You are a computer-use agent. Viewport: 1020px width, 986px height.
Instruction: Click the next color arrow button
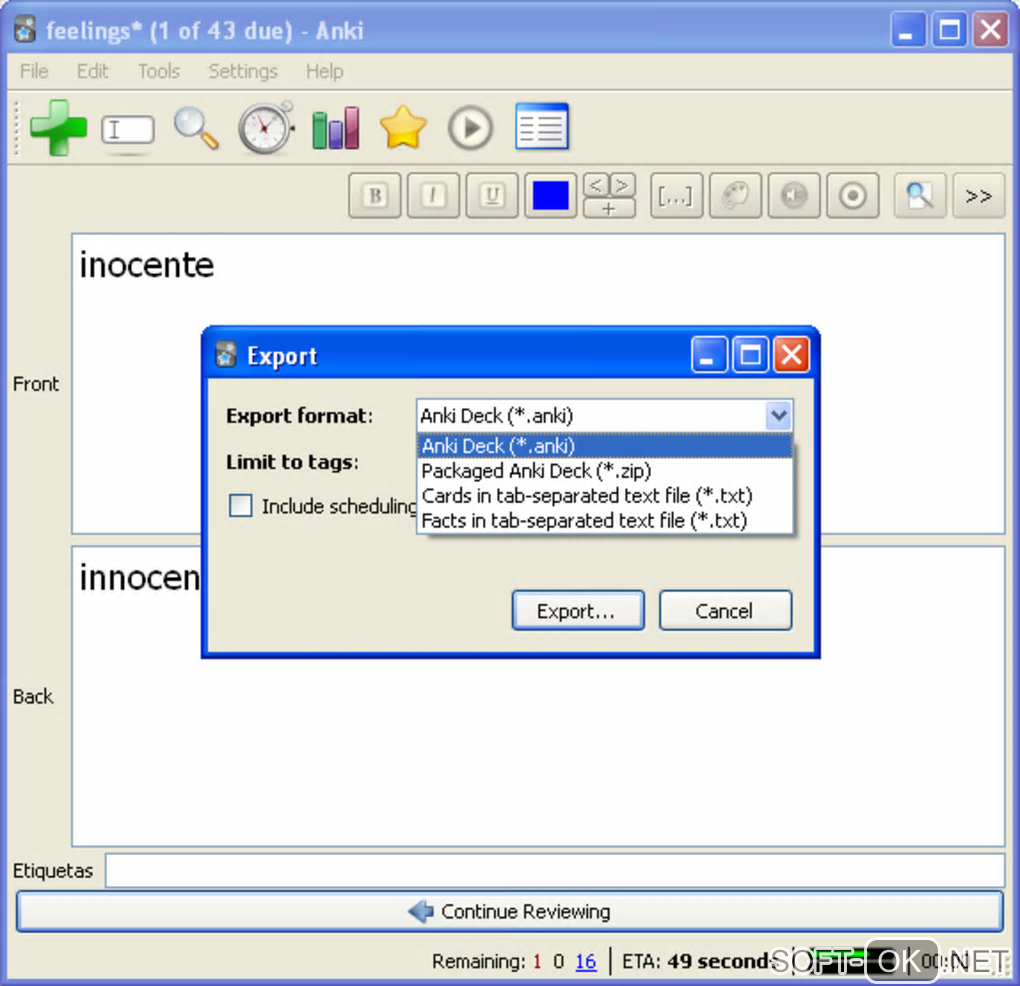[623, 185]
